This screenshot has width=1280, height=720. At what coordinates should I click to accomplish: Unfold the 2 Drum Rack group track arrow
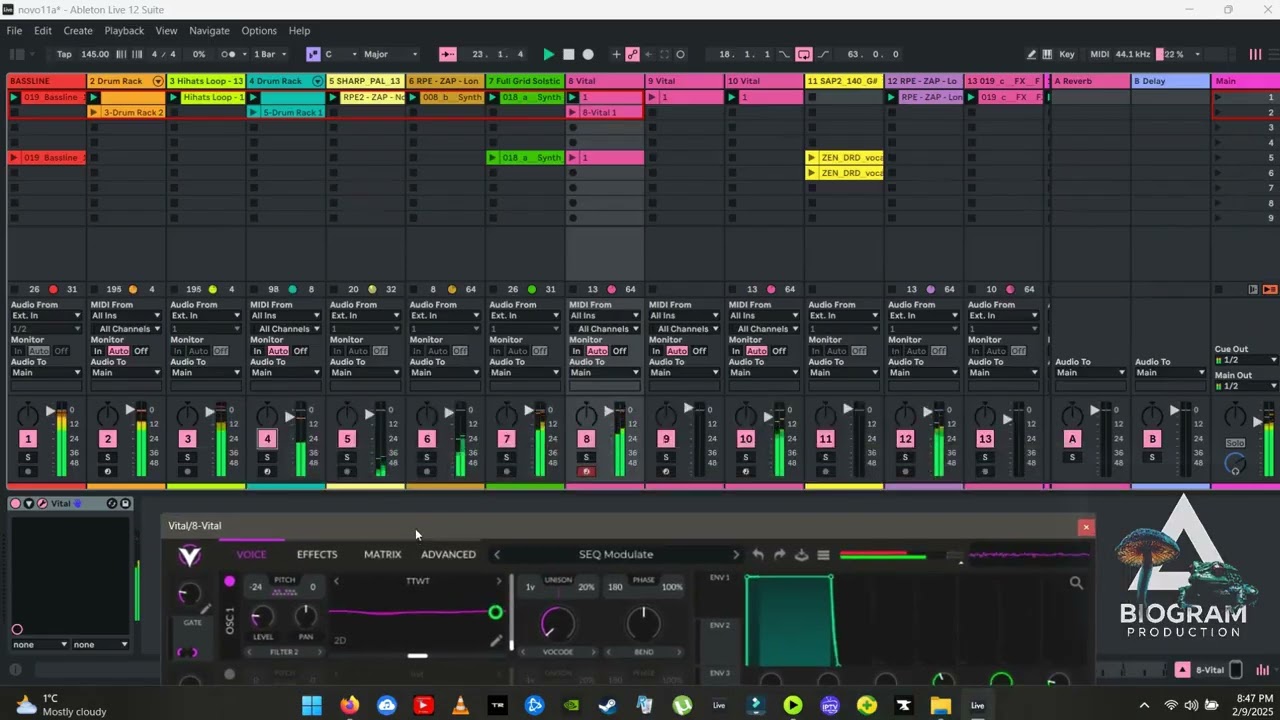(157, 81)
